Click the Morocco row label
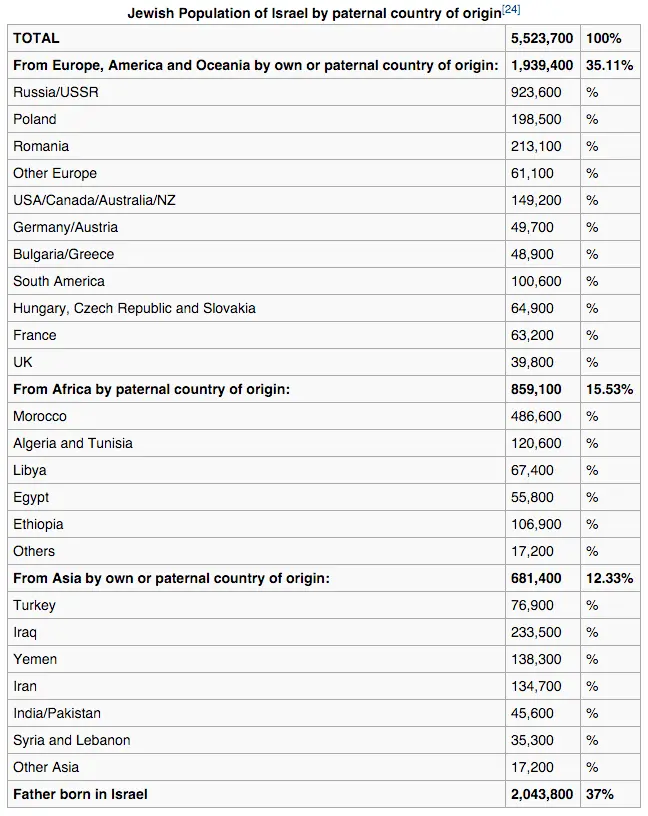The width and height of the screenshot is (648, 816). tap(40, 416)
